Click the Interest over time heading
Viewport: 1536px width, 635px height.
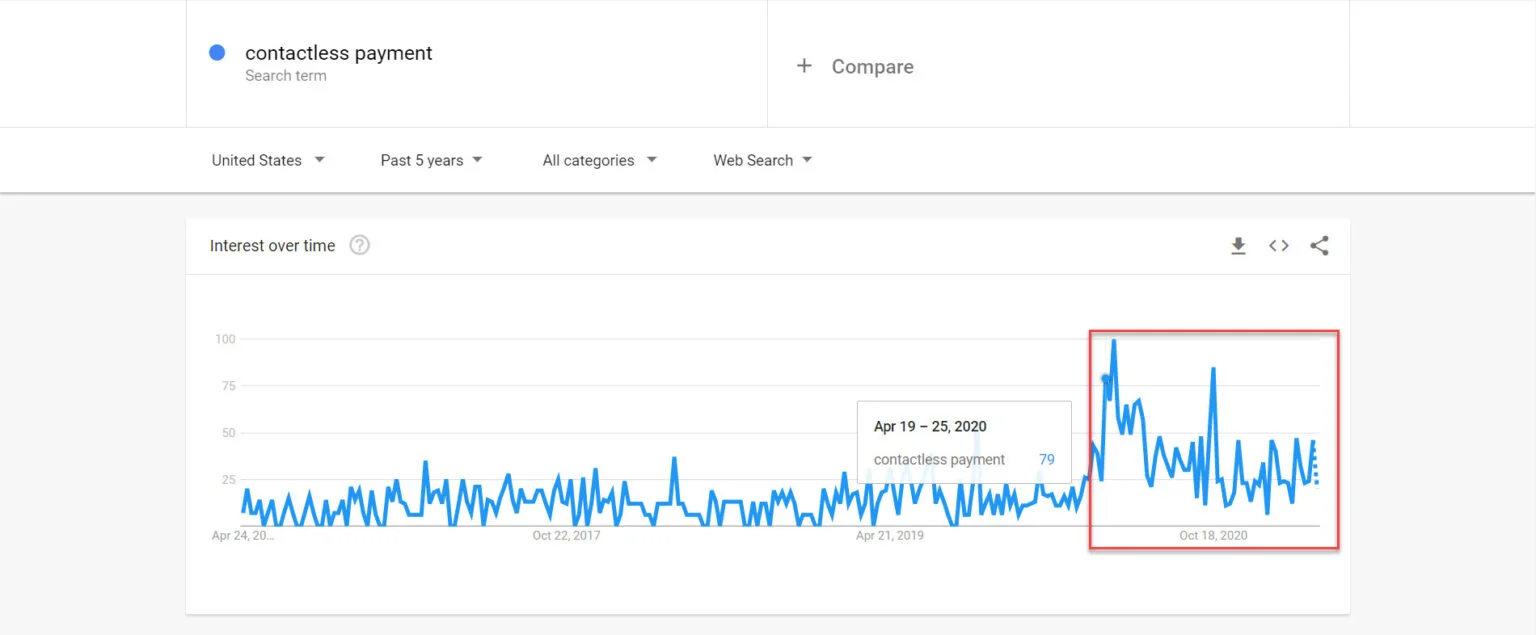(x=272, y=245)
